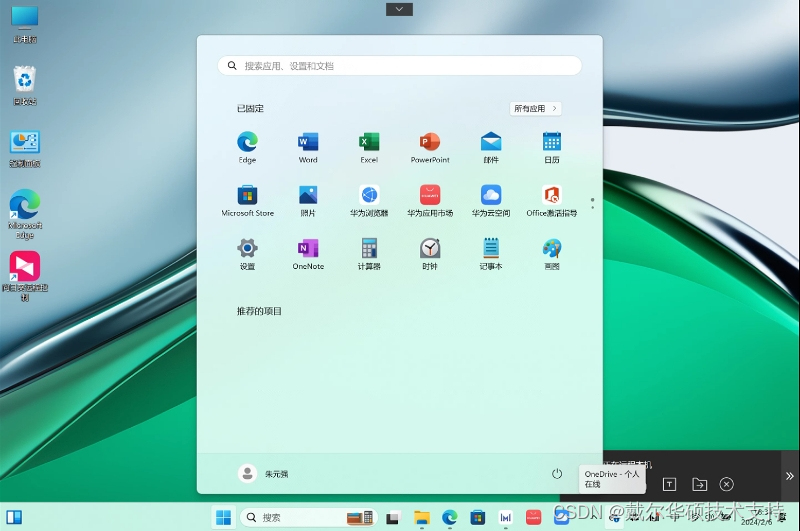
Task: Launch 华为浏览器 browser
Action: pyautogui.click(x=369, y=201)
